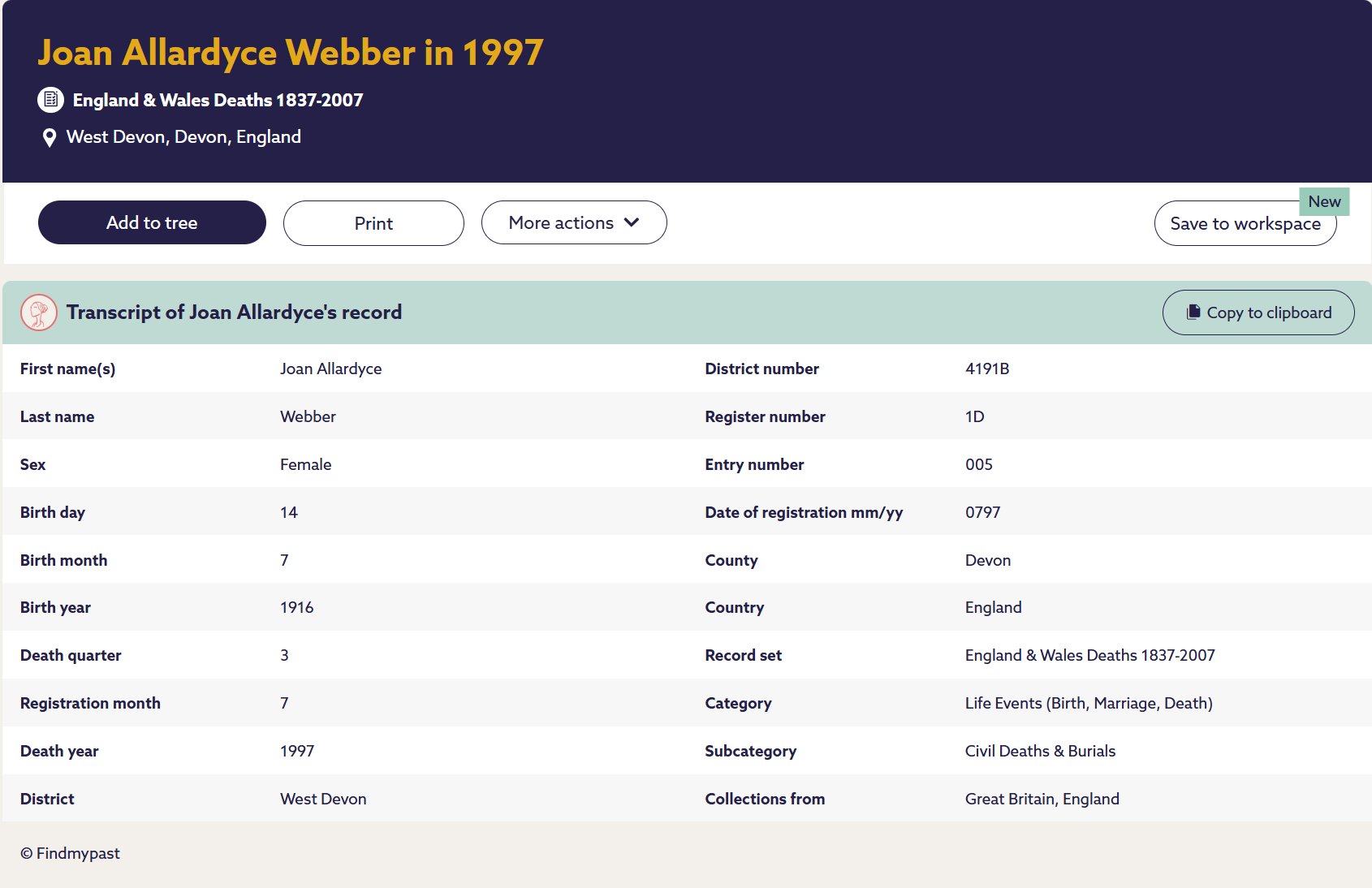Click the First name(s) field label
Screen dimensions: 1372x888
67,369
